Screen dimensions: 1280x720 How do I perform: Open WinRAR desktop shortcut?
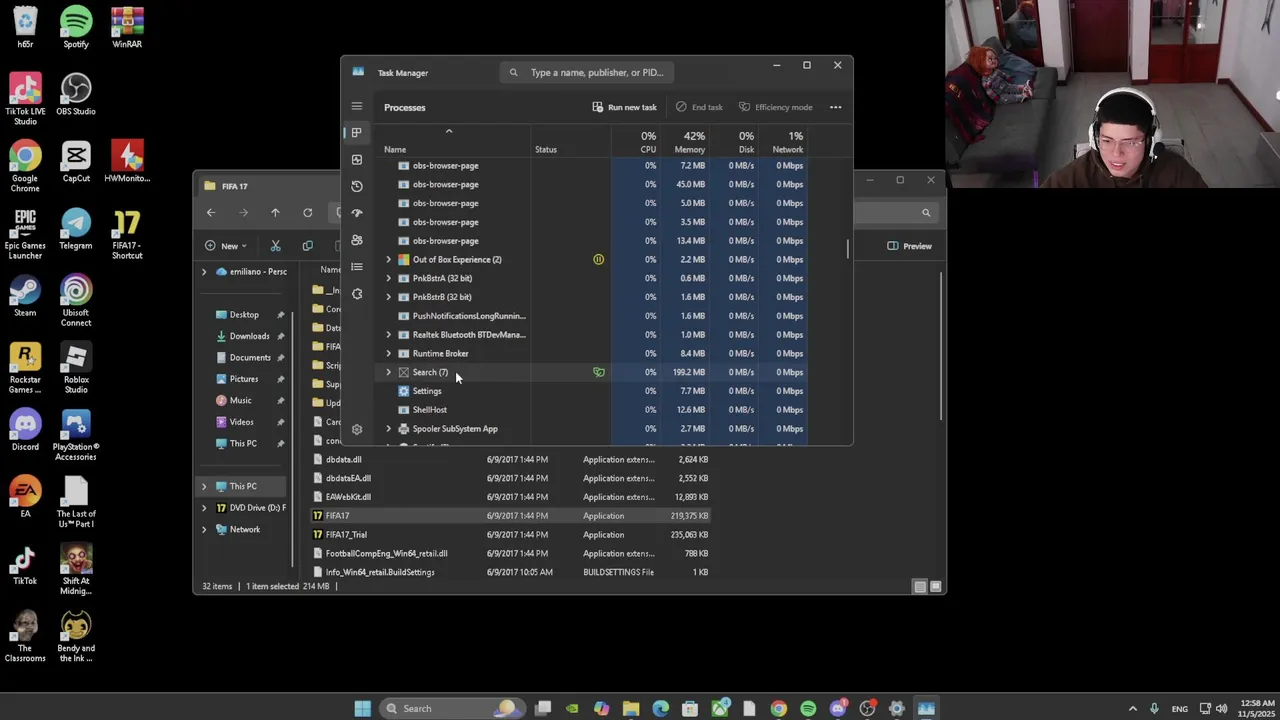[x=127, y=28]
